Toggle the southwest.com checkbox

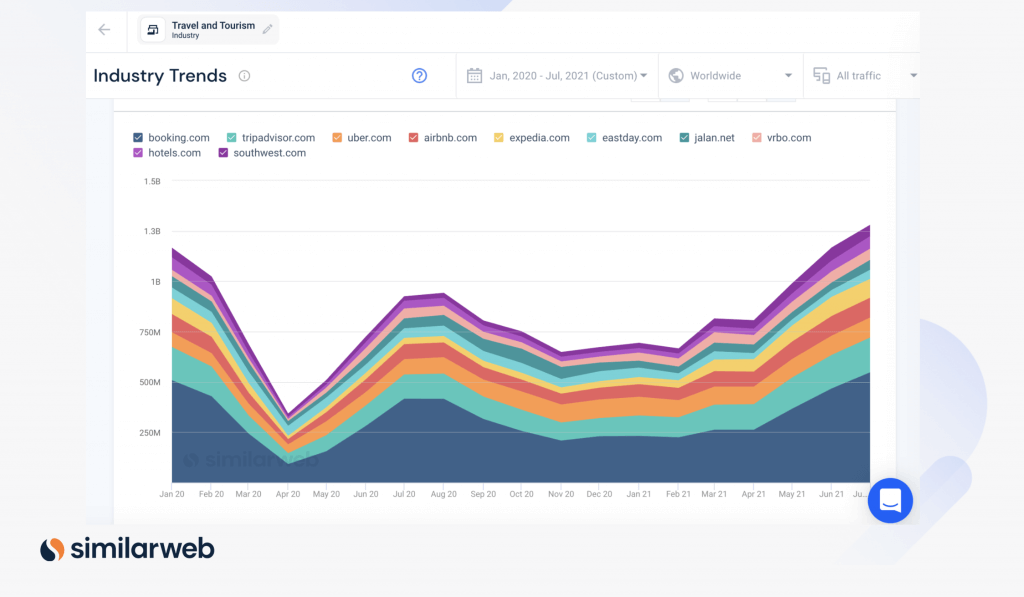(223, 153)
